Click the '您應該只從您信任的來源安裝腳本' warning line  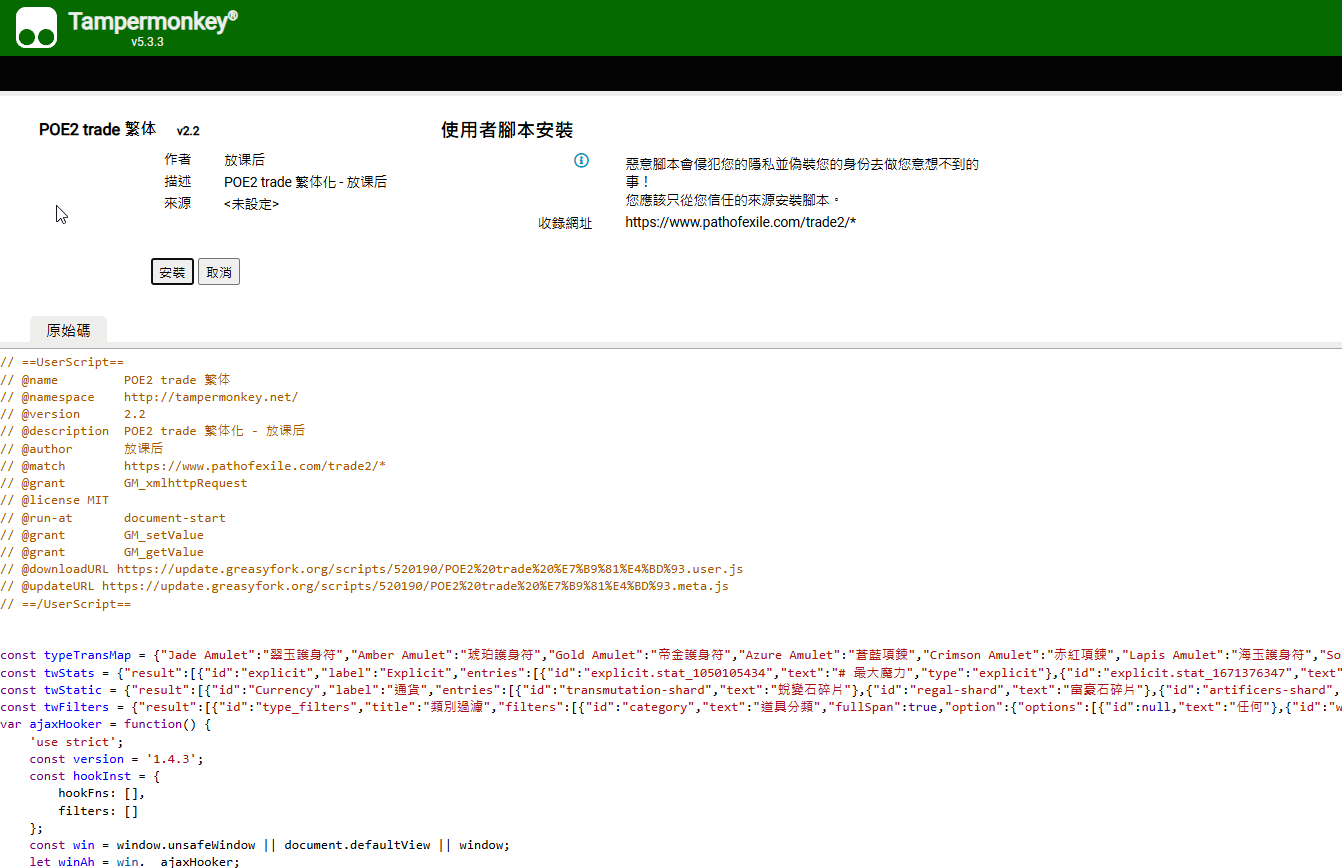pyautogui.click(x=734, y=200)
